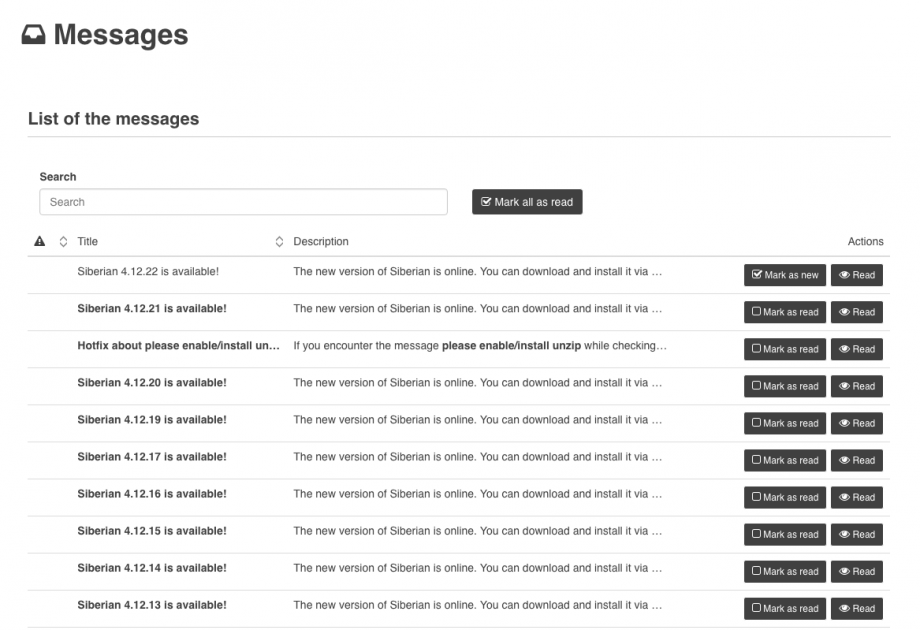Focus the Search input field
920x630 pixels.
click(x=243, y=202)
